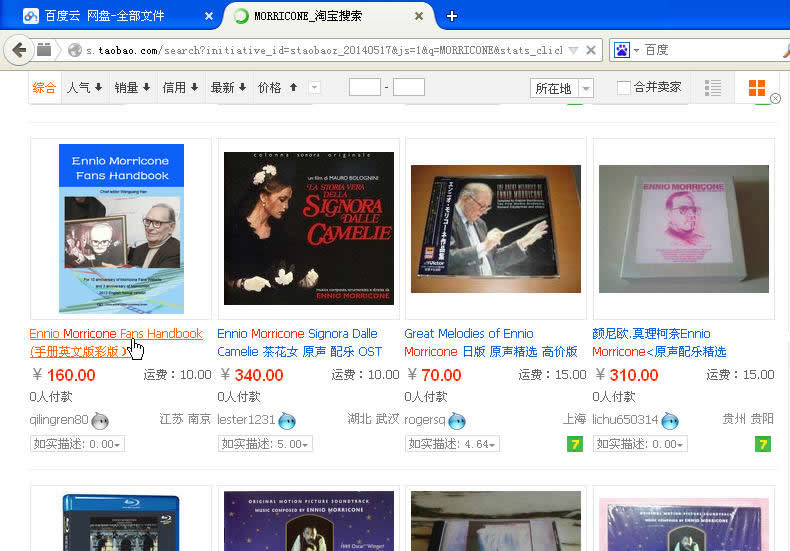Click the ¥310.00 price of box set

(627, 375)
